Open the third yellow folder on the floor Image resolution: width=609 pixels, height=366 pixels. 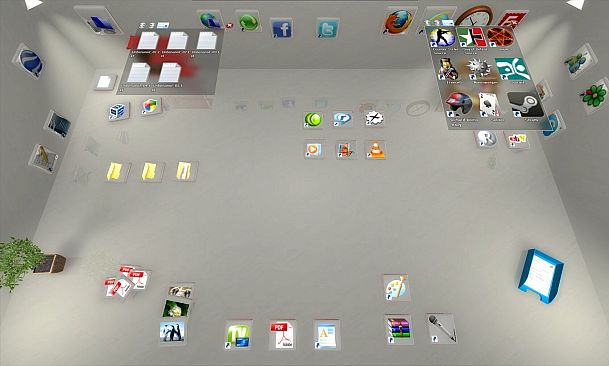[185, 171]
